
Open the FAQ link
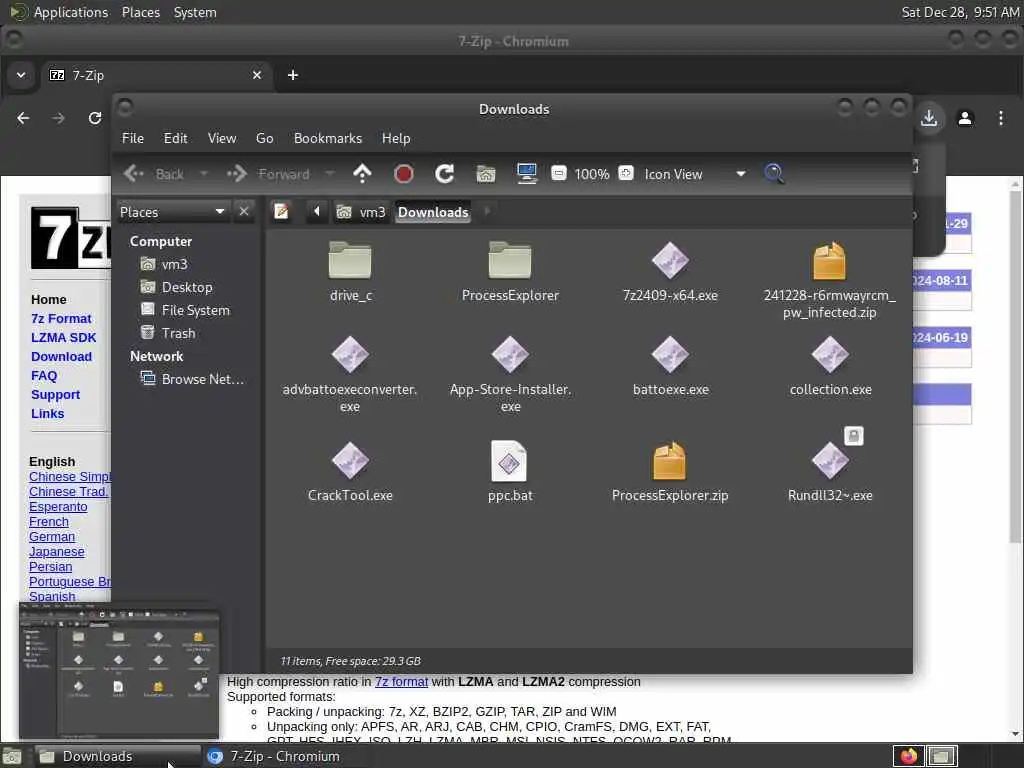point(44,376)
